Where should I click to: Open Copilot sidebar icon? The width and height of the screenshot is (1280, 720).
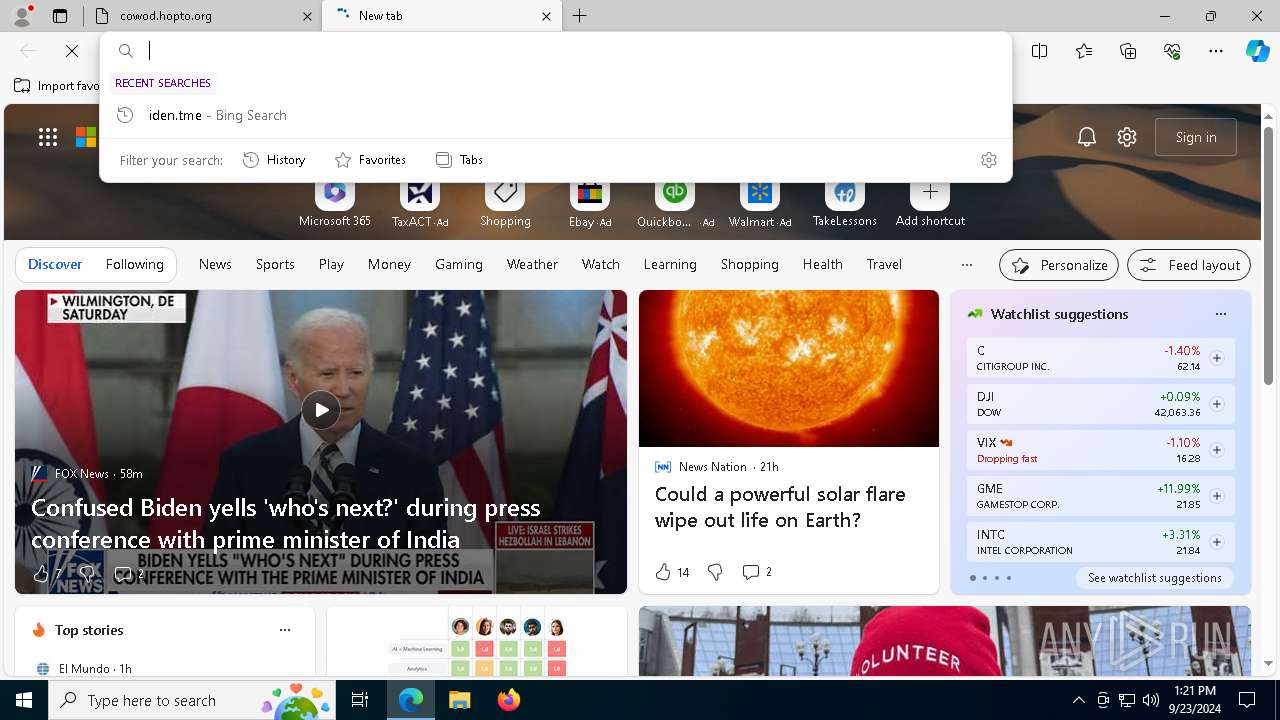pos(1258,51)
